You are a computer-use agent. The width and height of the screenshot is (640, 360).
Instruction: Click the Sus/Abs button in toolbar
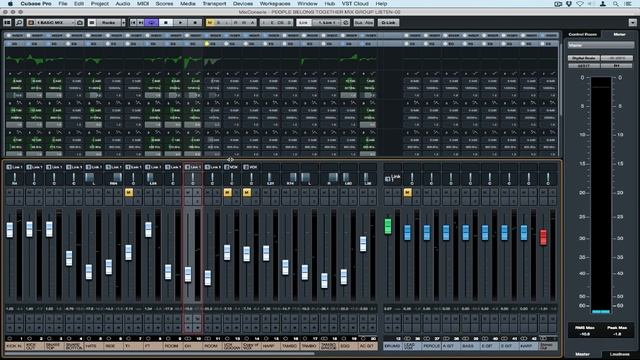click(x=364, y=22)
